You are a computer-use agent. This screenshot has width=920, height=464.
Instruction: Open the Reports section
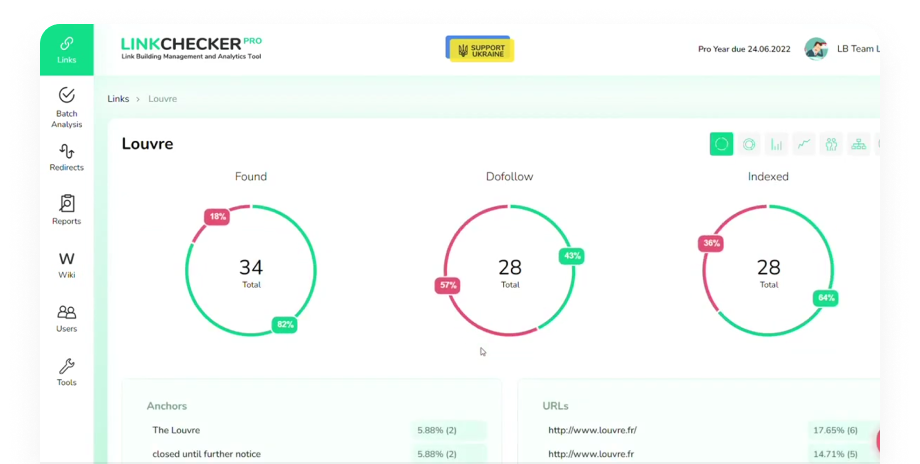pyautogui.click(x=66, y=210)
